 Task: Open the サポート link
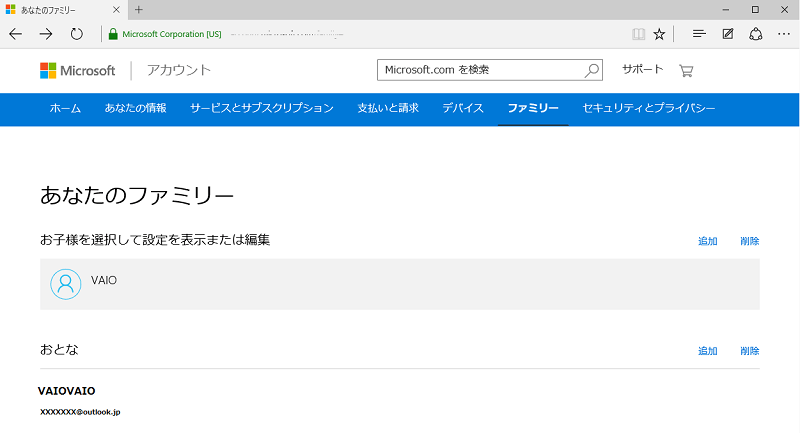pos(642,69)
